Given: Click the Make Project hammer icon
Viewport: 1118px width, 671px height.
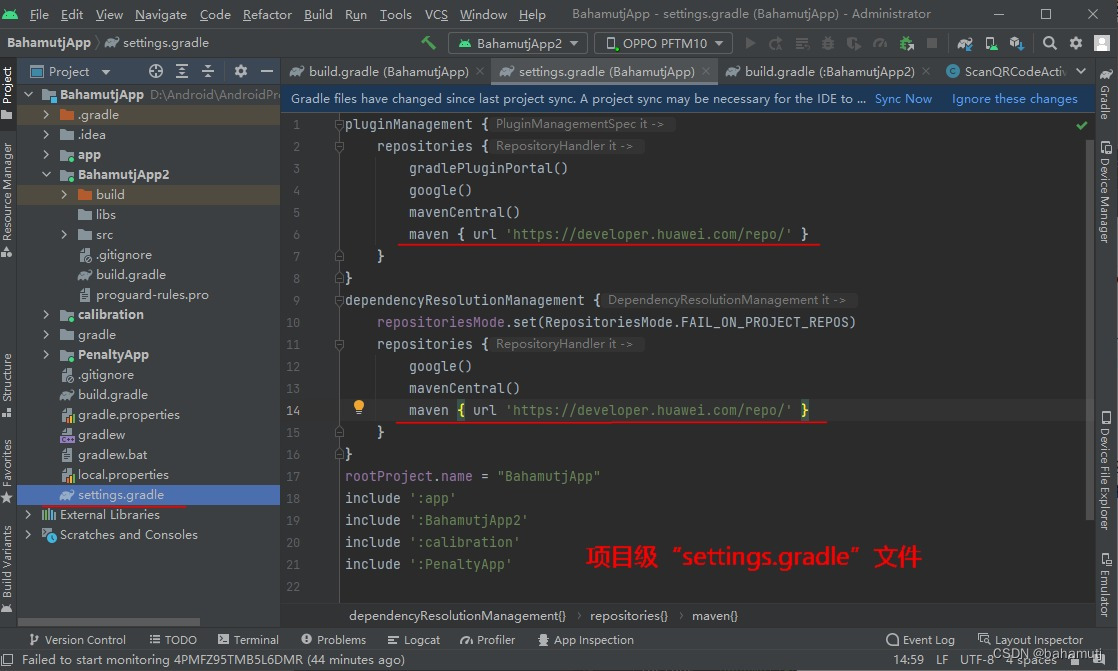Looking at the screenshot, I should 429,43.
